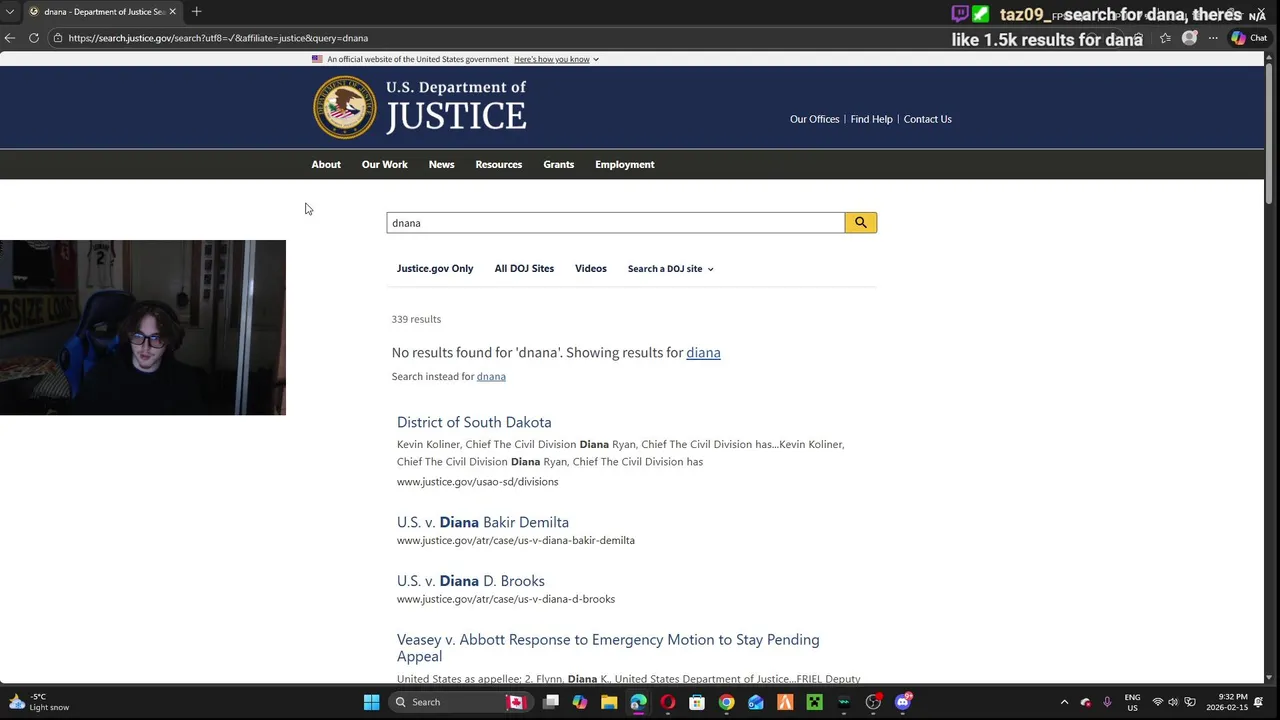The image size is (1280, 720).
Task: Open Minecraft from the taskbar
Action: 814,702
